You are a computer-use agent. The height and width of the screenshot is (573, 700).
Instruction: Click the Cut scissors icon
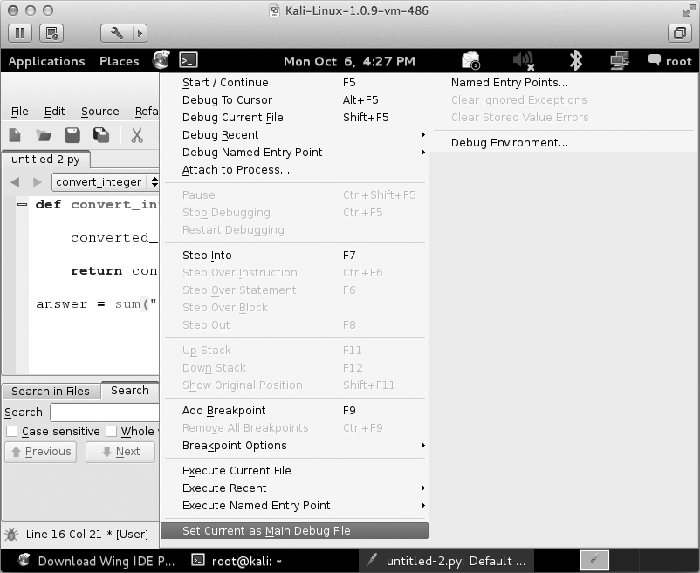point(137,135)
